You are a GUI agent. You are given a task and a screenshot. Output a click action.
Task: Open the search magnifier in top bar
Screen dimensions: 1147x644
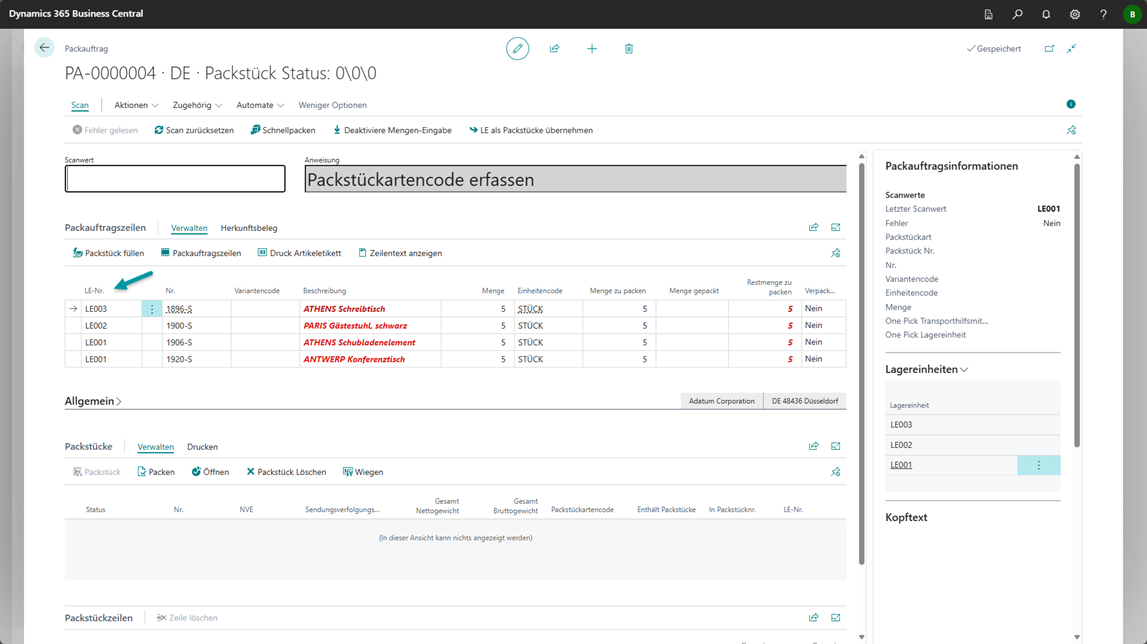1017,14
